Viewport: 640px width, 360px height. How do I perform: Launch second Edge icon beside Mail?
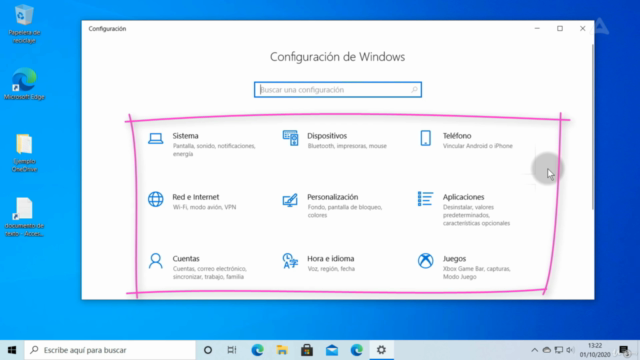pos(356,350)
